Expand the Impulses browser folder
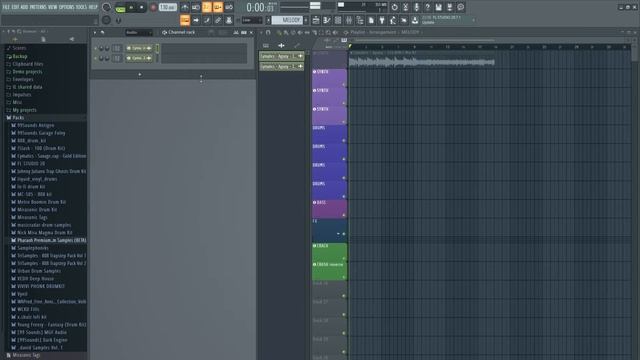 point(22,95)
